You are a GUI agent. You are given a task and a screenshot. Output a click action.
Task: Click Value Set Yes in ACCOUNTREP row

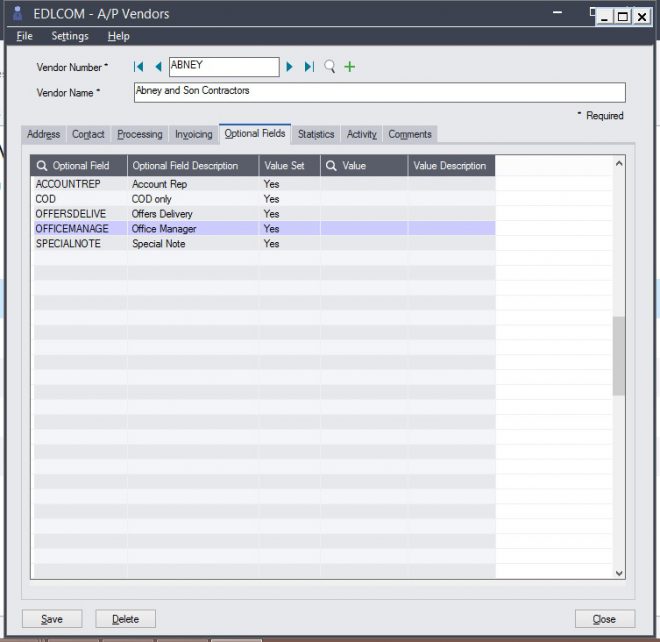point(290,184)
